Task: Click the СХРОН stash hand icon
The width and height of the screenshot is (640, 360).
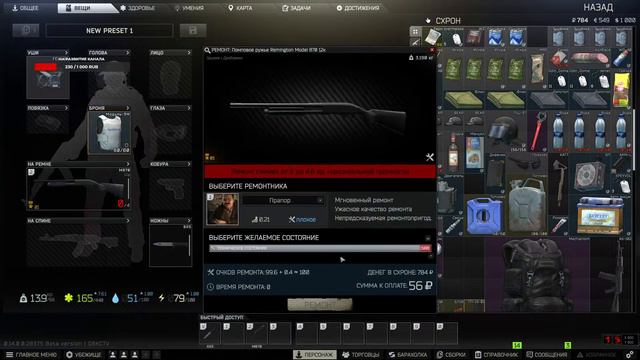Action: click(428, 20)
